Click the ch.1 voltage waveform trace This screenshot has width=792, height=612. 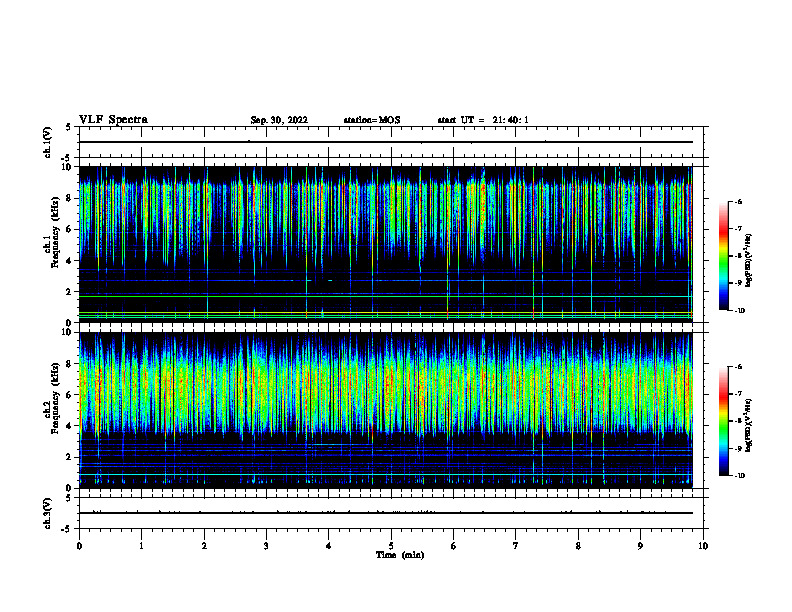pos(385,142)
